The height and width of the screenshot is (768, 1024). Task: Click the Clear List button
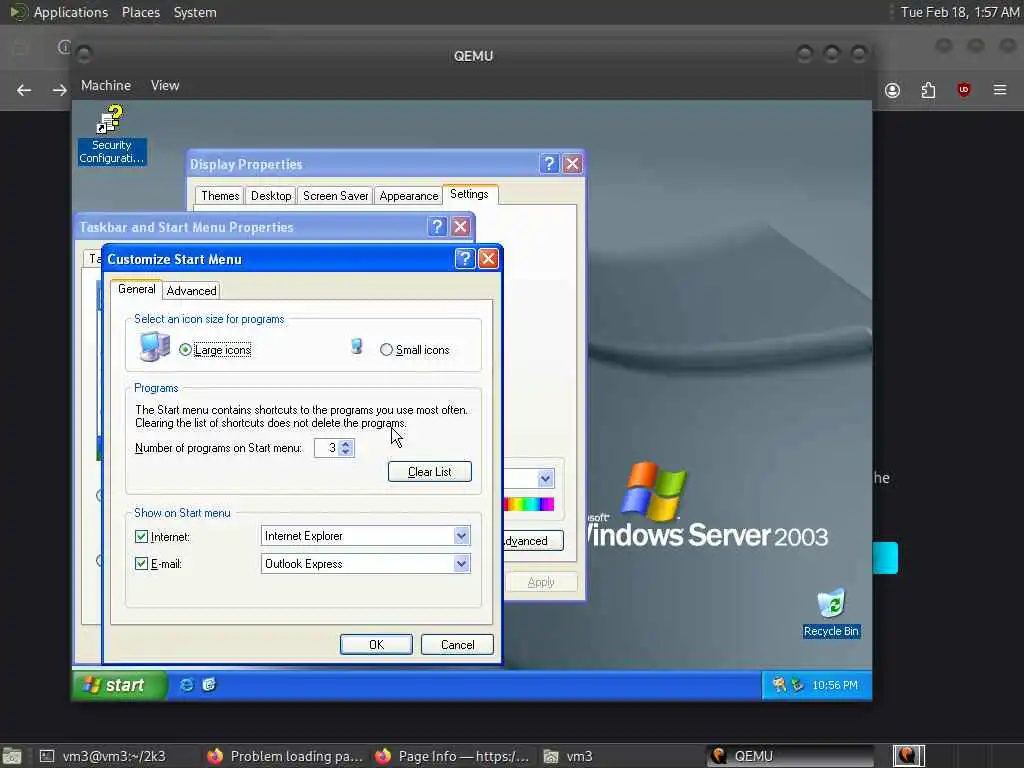point(430,472)
